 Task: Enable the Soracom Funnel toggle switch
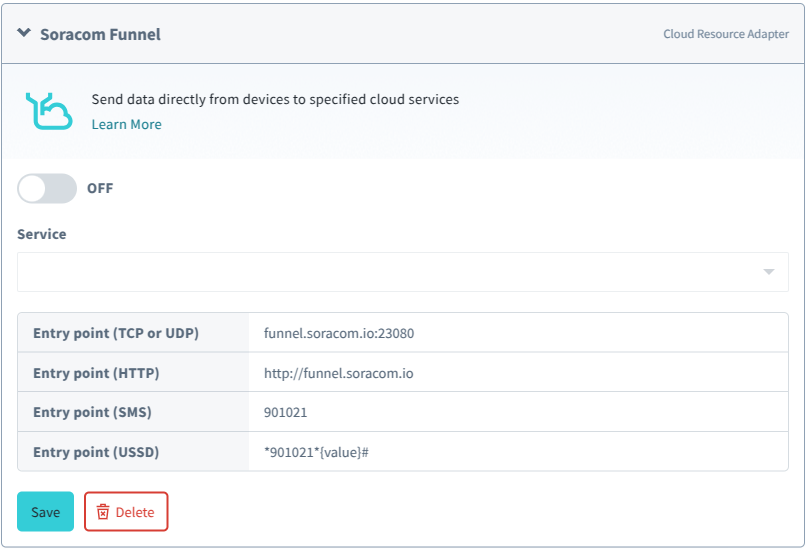point(47,188)
